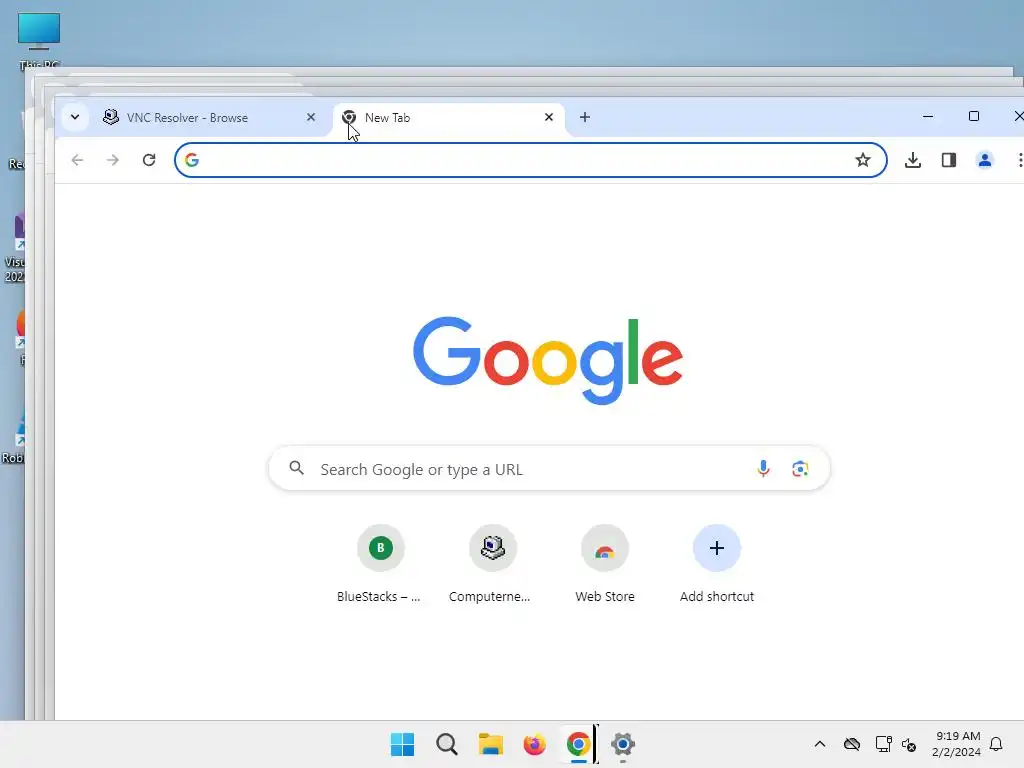Open the Computerne... shortcut
This screenshot has width=1024, height=768.
tap(492, 565)
